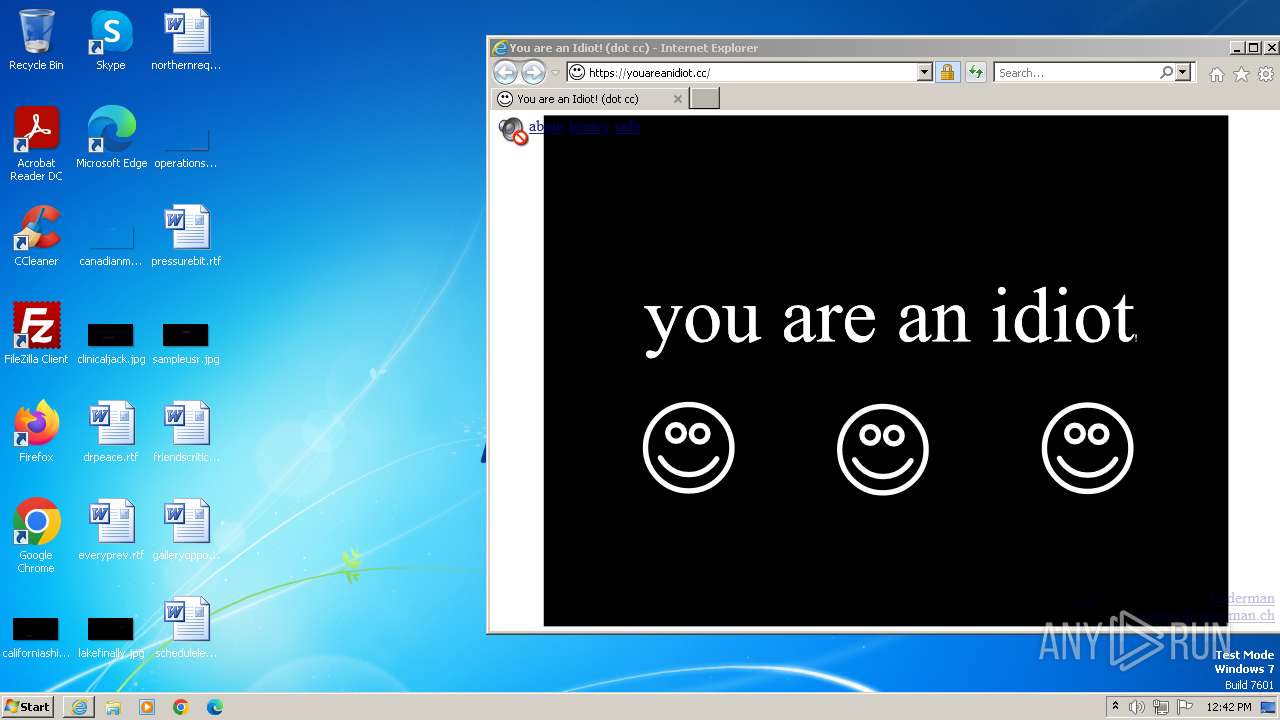
Task: Click the search magnifier icon
Action: pyautogui.click(x=1166, y=72)
